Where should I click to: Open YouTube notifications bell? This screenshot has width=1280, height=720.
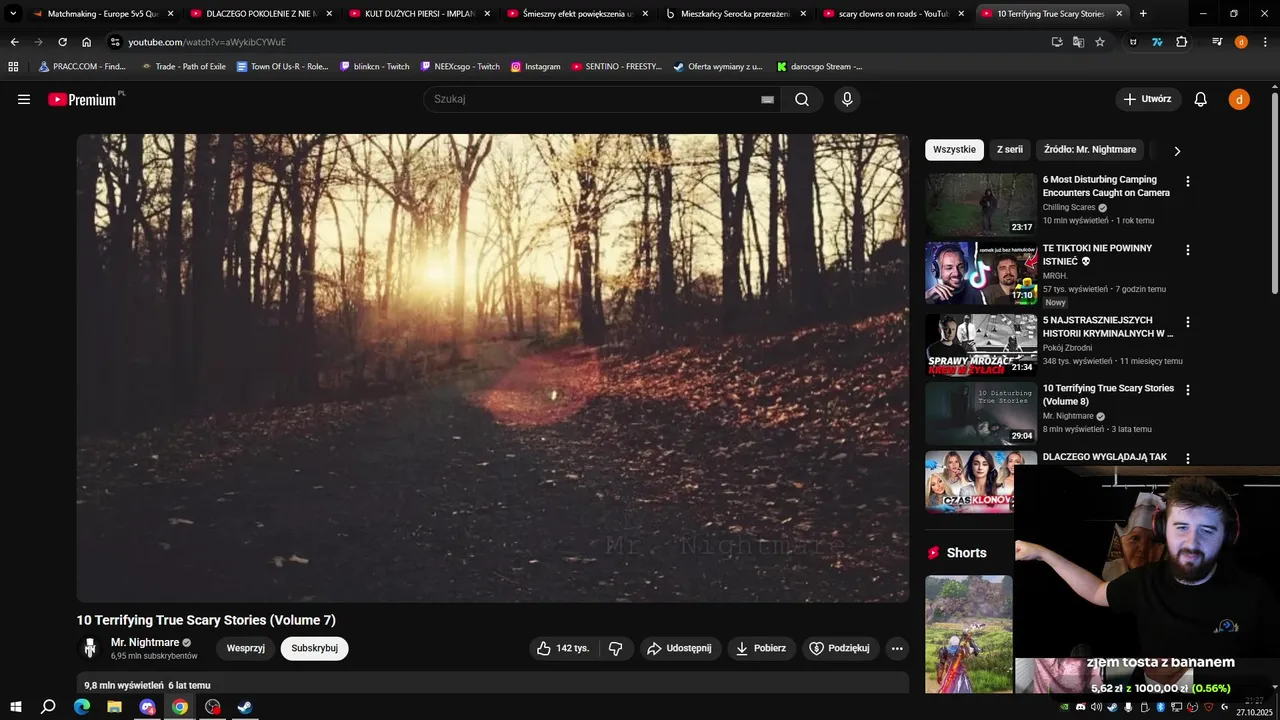1201,99
